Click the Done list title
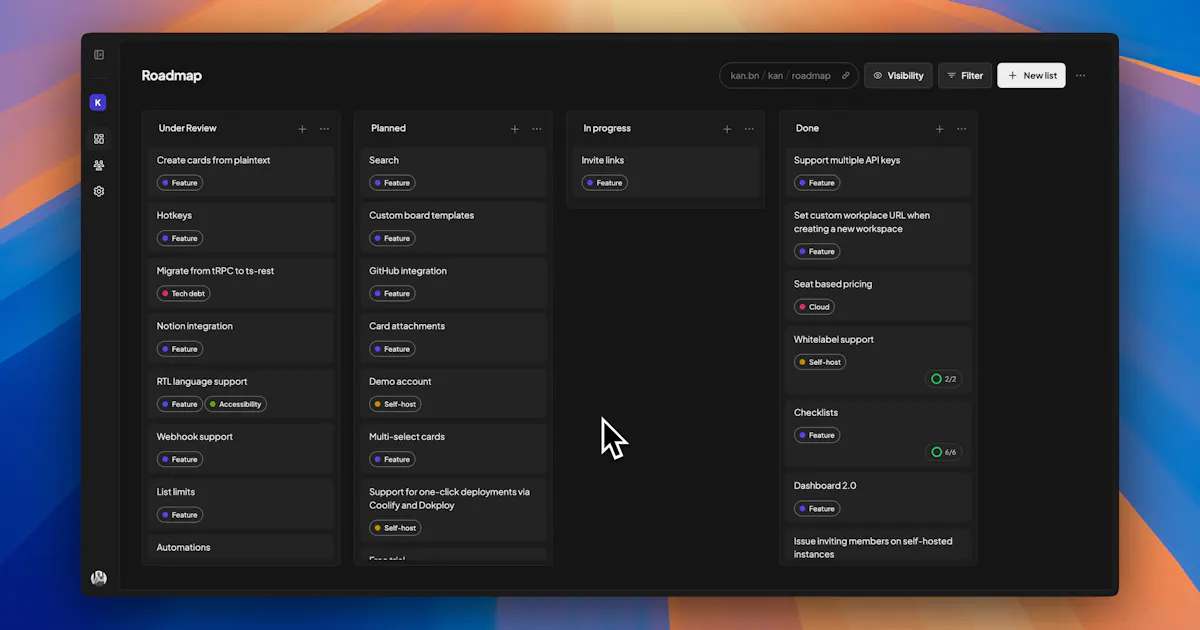Image resolution: width=1200 pixels, height=630 pixels. [x=807, y=129]
